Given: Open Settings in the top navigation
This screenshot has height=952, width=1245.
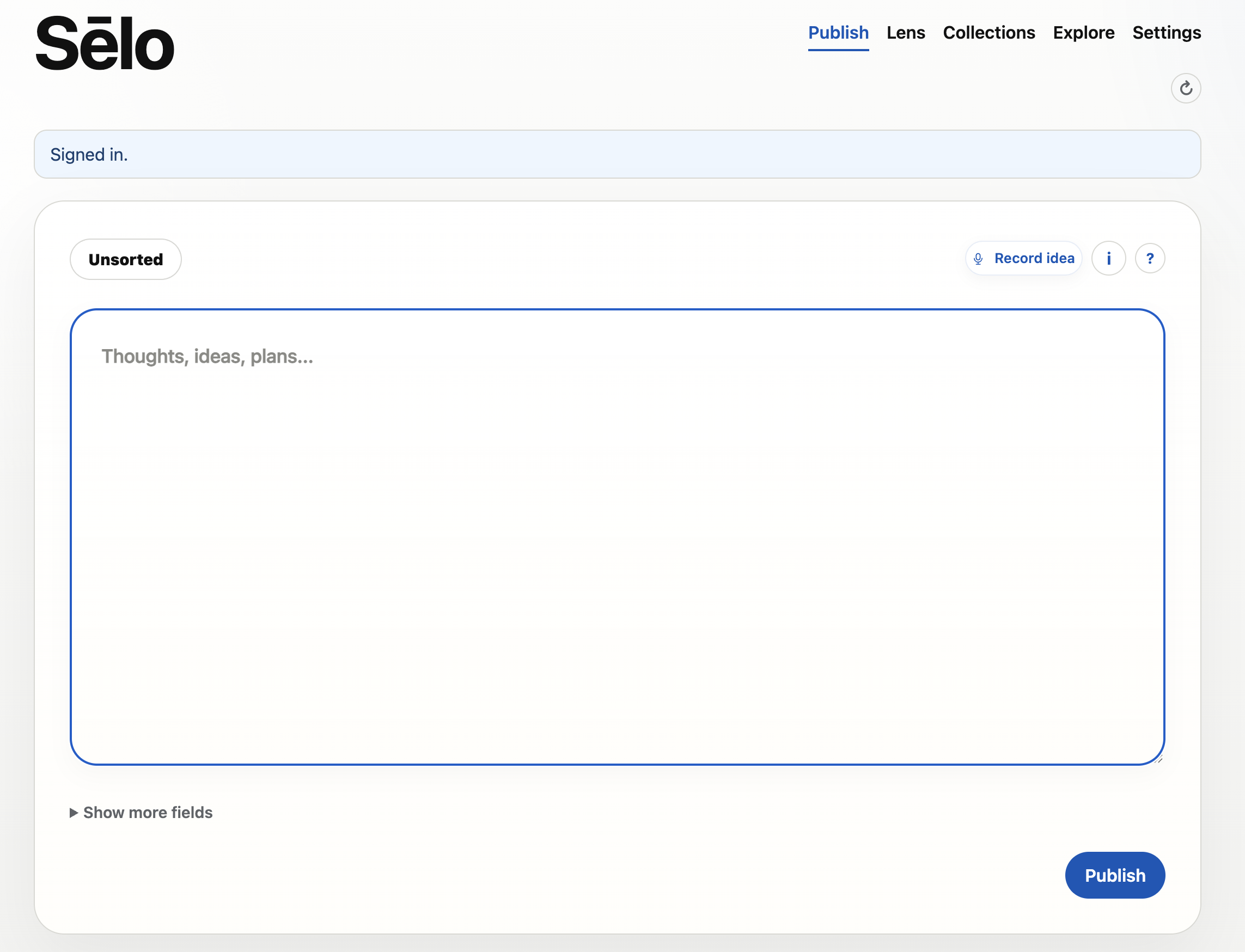Looking at the screenshot, I should pos(1166,33).
